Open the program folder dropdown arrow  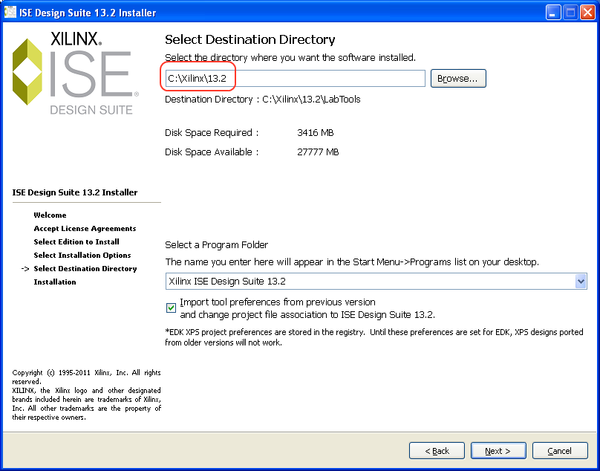580,282
